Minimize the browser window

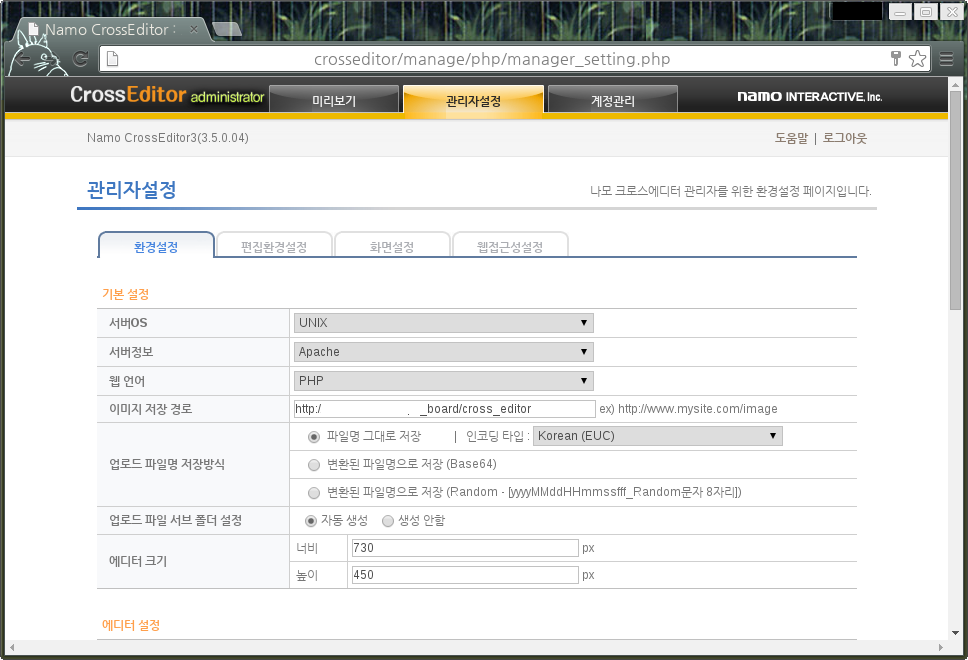[x=900, y=11]
